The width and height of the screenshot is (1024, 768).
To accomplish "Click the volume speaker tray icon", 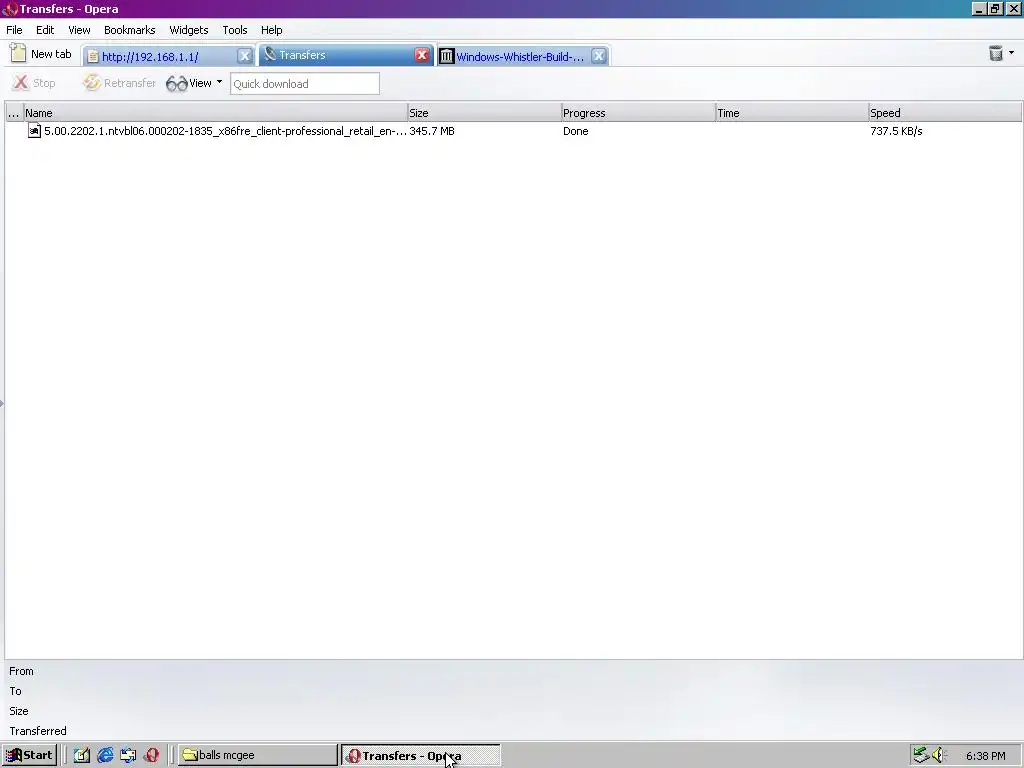I will [938, 755].
